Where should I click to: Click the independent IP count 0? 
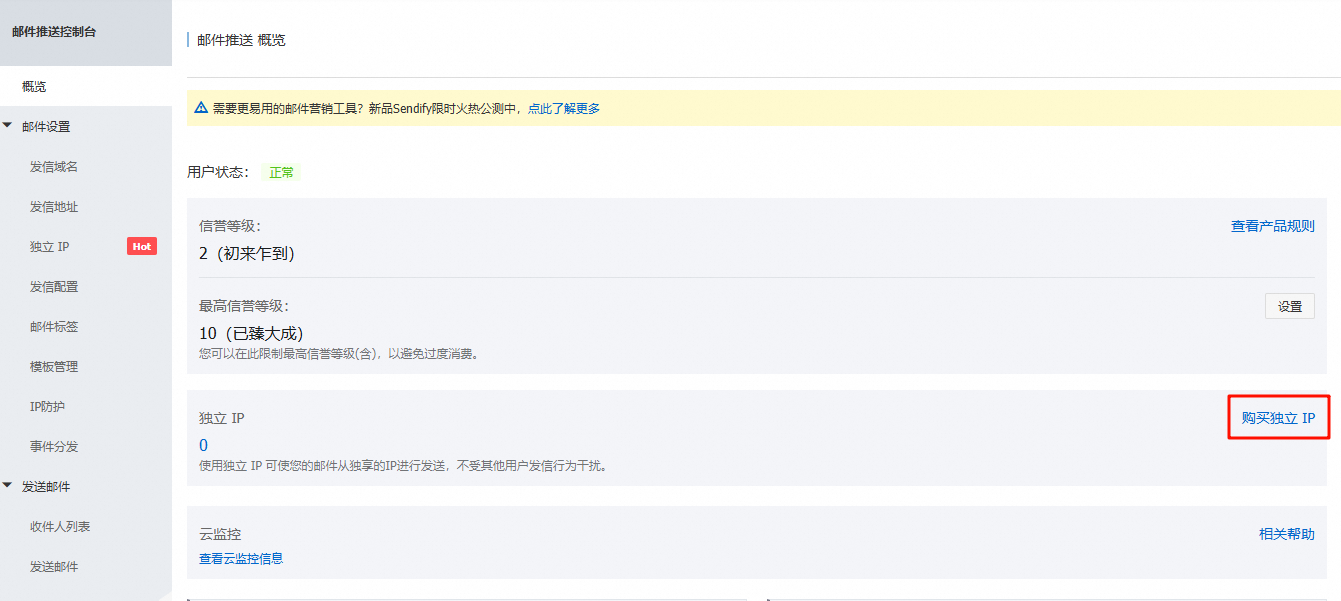click(x=204, y=445)
